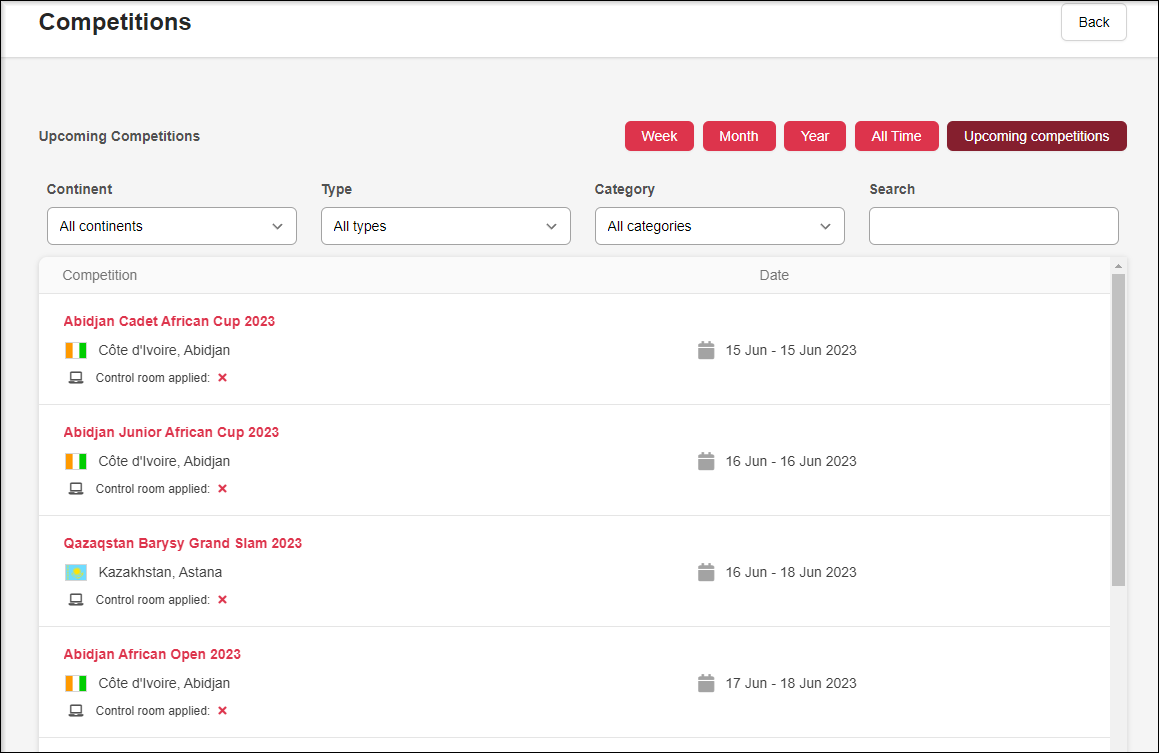Open the All categories dropdown
Image resolution: width=1159 pixels, height=753 pixels.
pyautogui.click(x=720, y=226)
